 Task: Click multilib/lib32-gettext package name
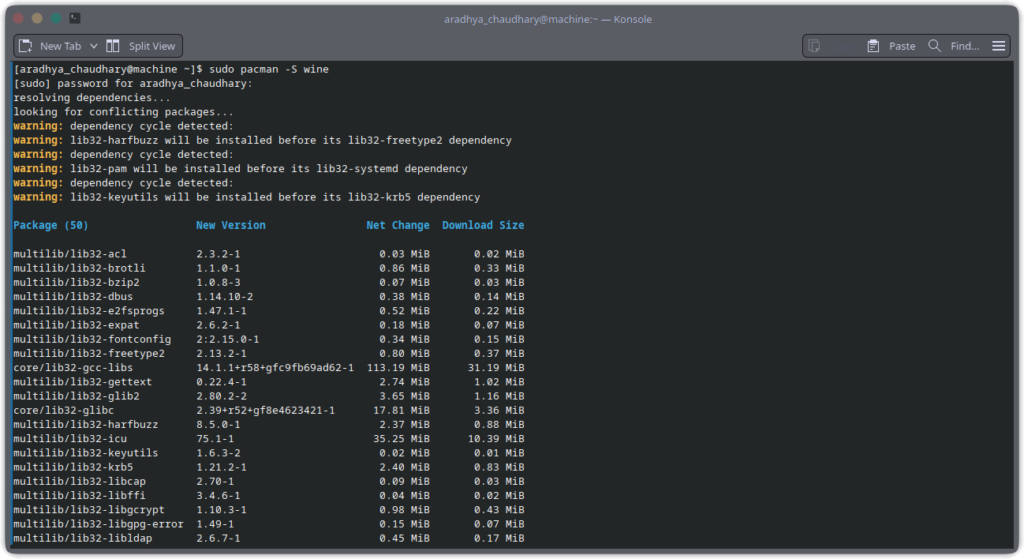(82, 383)
